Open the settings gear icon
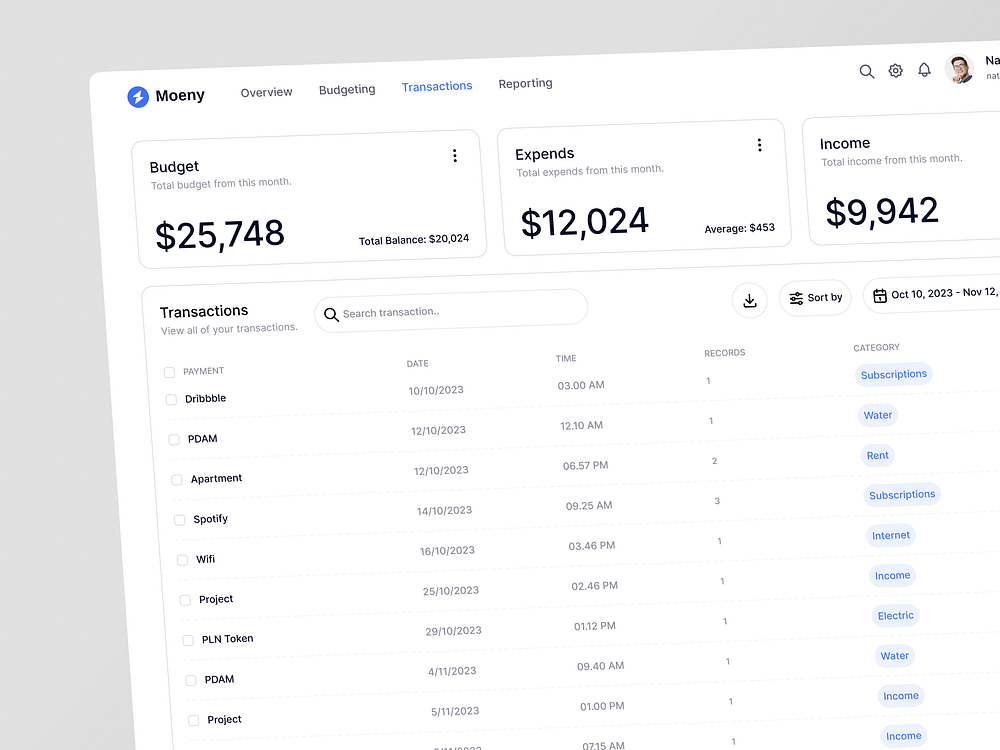 (x=895, y=70)
